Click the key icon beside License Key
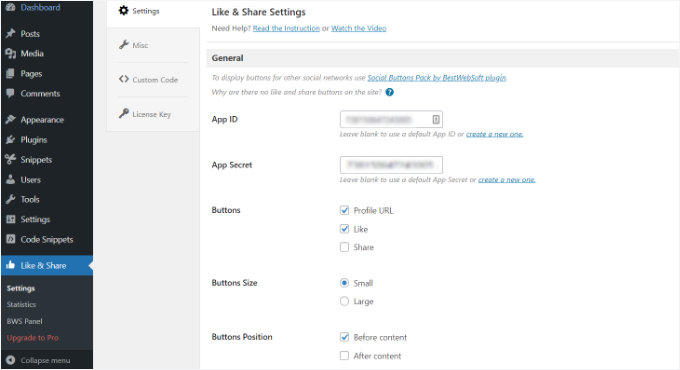The width and height of the screenshot is (680, 370). [x=124, y=114]
